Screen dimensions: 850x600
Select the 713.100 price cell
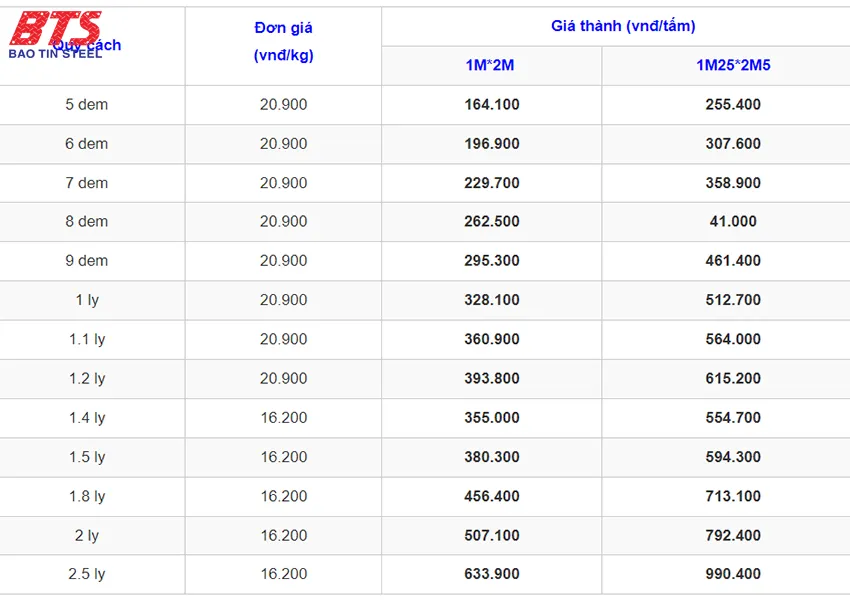point(733,496)
